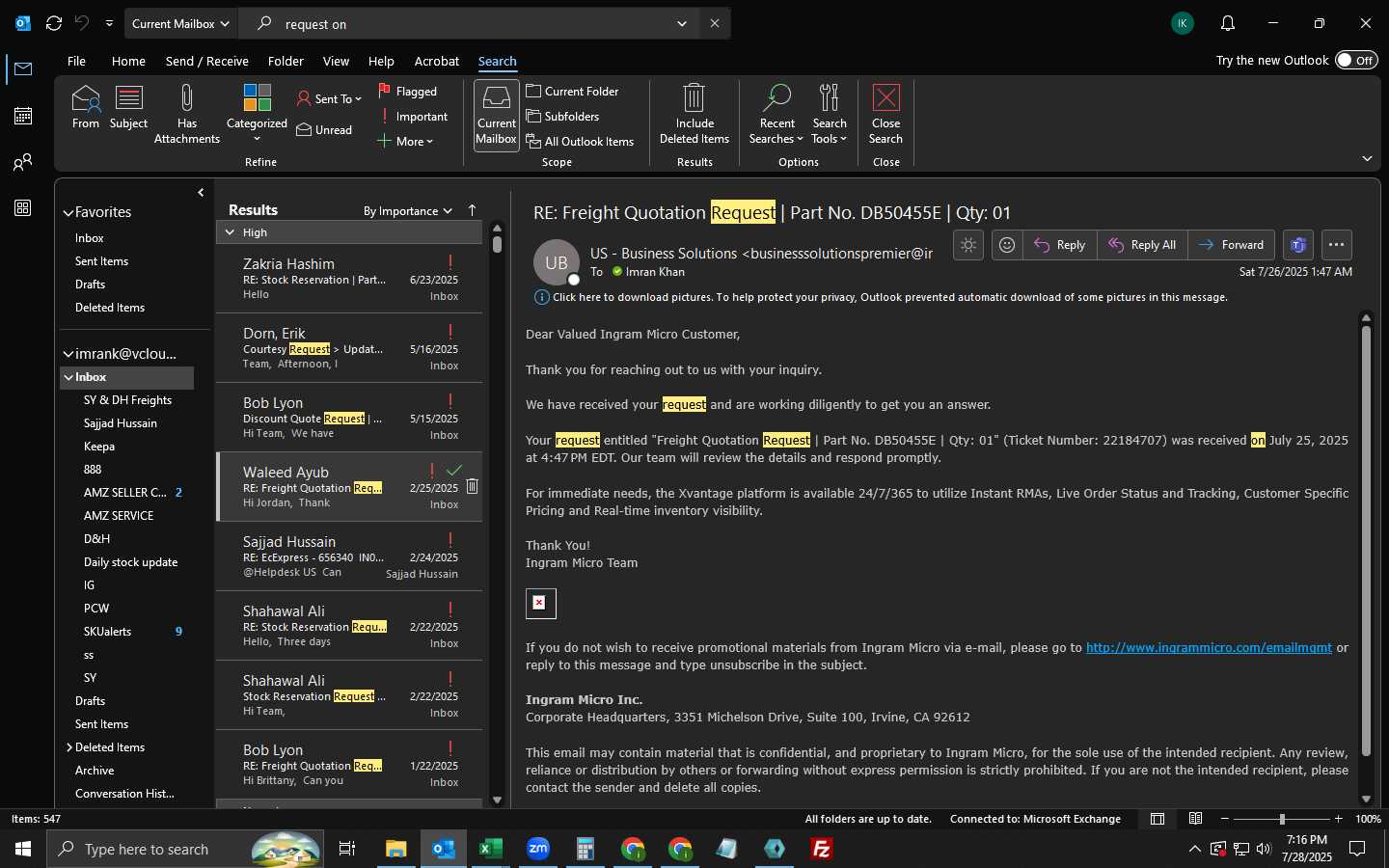Viewport: 1389px width, 868px height.
Task: Filter results with Has Attachments
Action: (x=187, y=114)
